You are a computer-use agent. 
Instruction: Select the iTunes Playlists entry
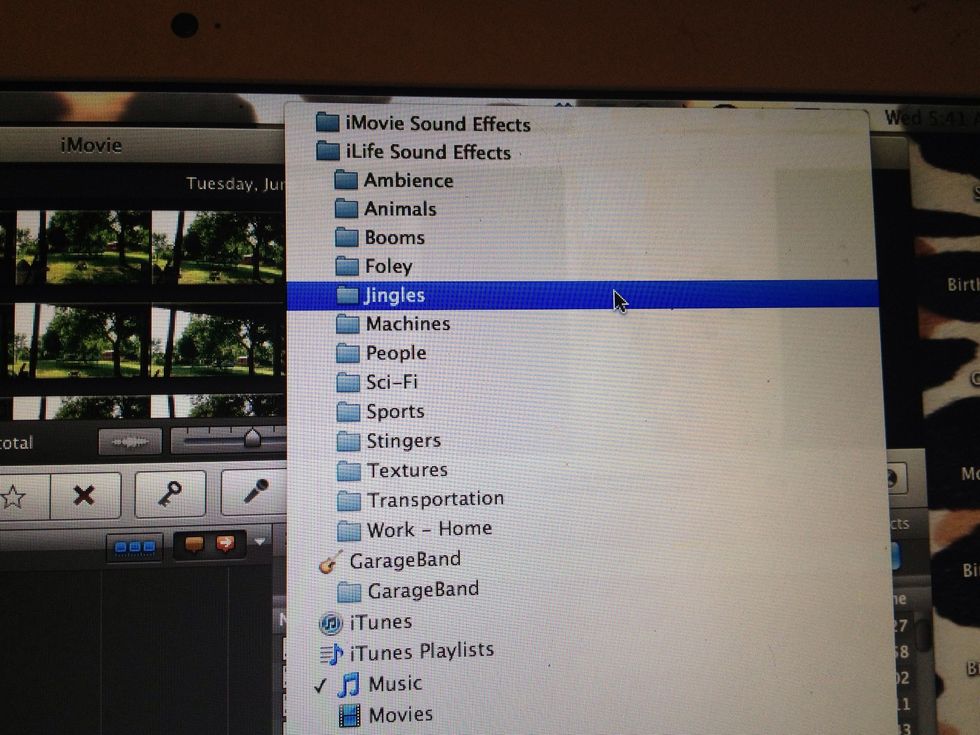coord(421,652)
